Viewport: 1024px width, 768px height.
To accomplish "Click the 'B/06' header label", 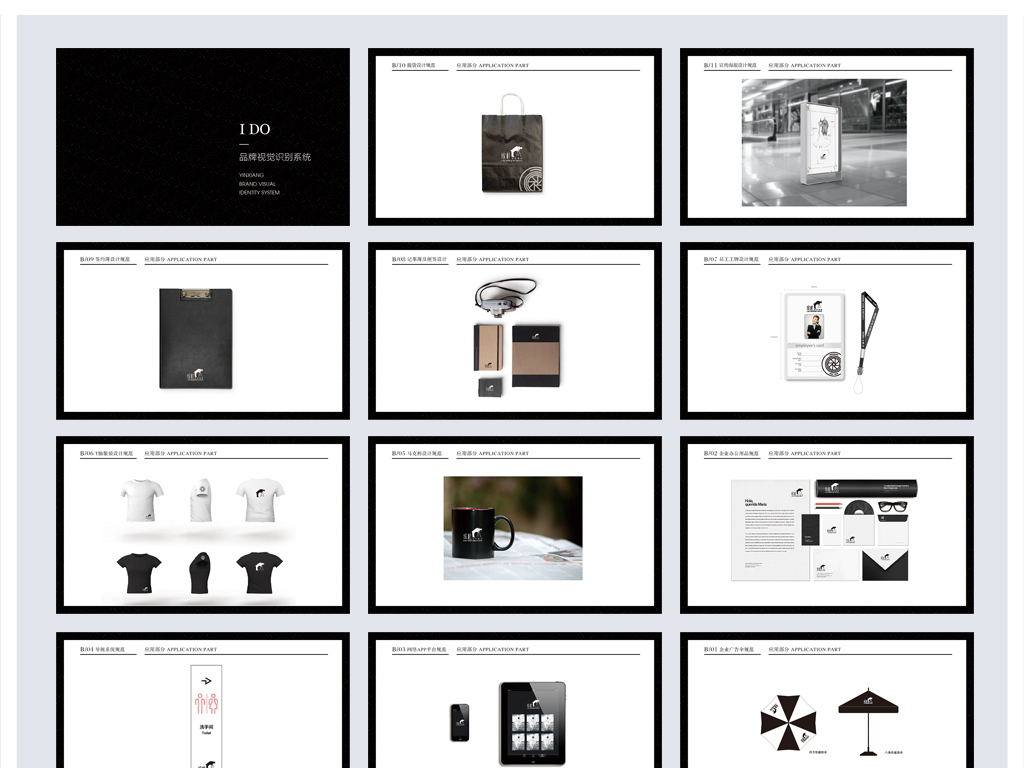I will coord(87,453).
